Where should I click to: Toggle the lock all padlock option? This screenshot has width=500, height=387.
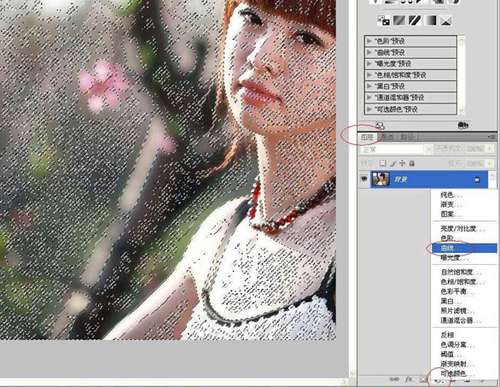412,163
